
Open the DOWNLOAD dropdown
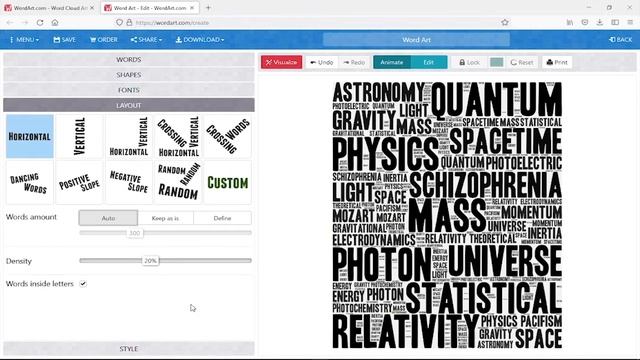[x=200, y=40]
